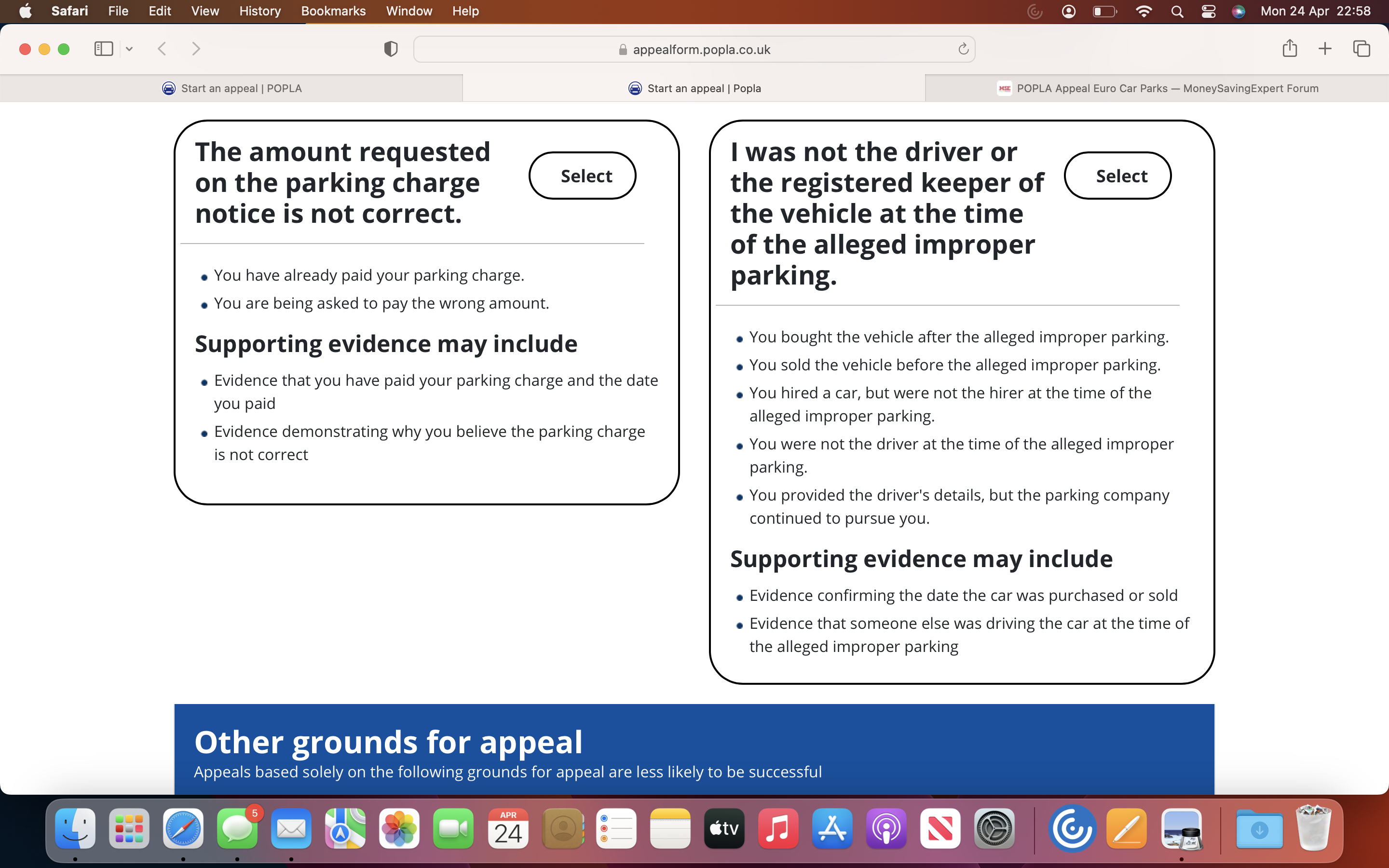Open Spotlight search from the menu bar
Screen dimensions: 1389x868
point(1177,11)
